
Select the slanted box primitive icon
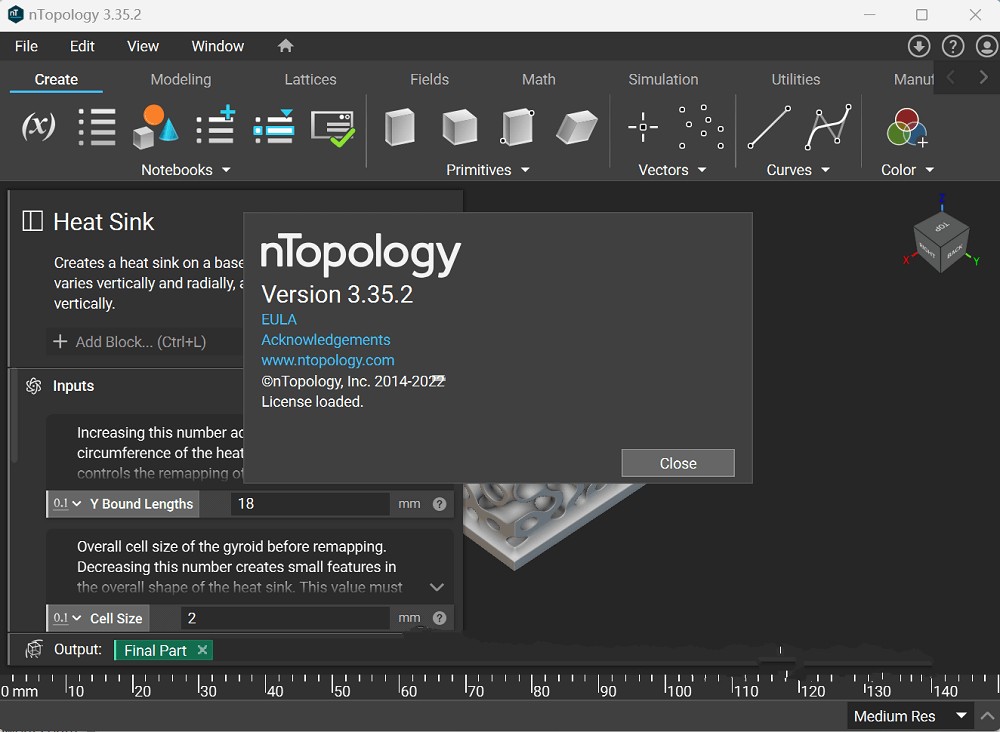tap(577, 127)
